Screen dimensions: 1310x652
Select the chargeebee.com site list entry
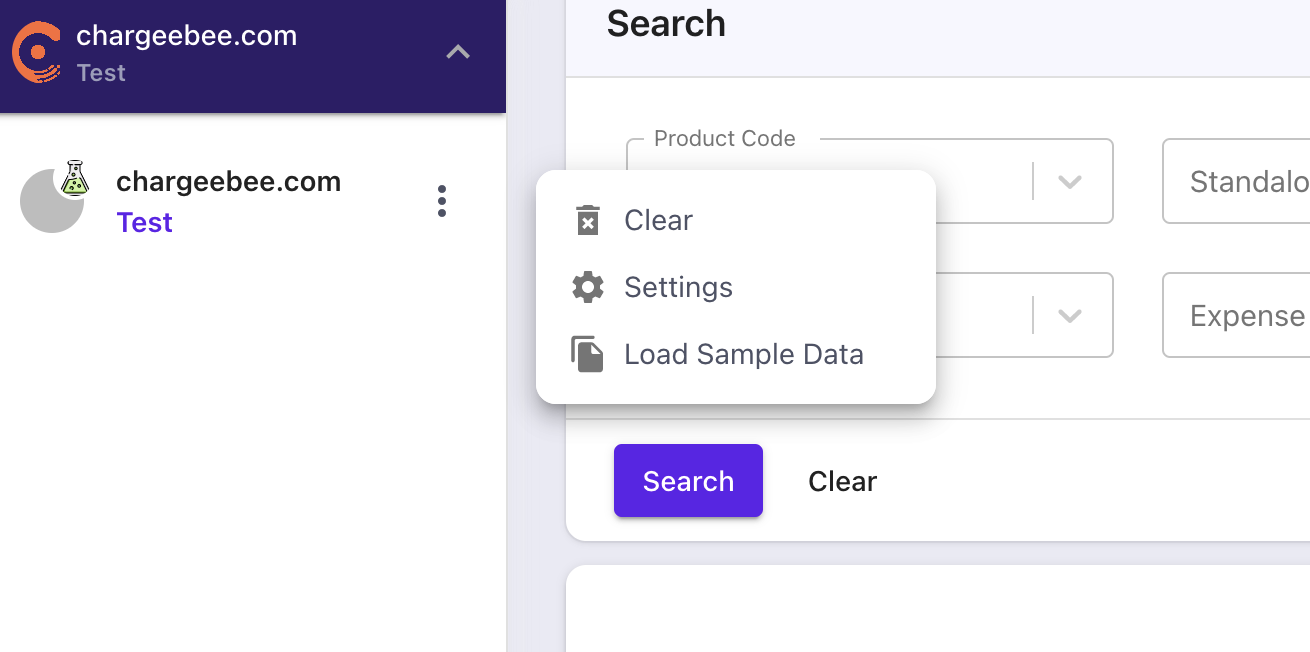228,182
